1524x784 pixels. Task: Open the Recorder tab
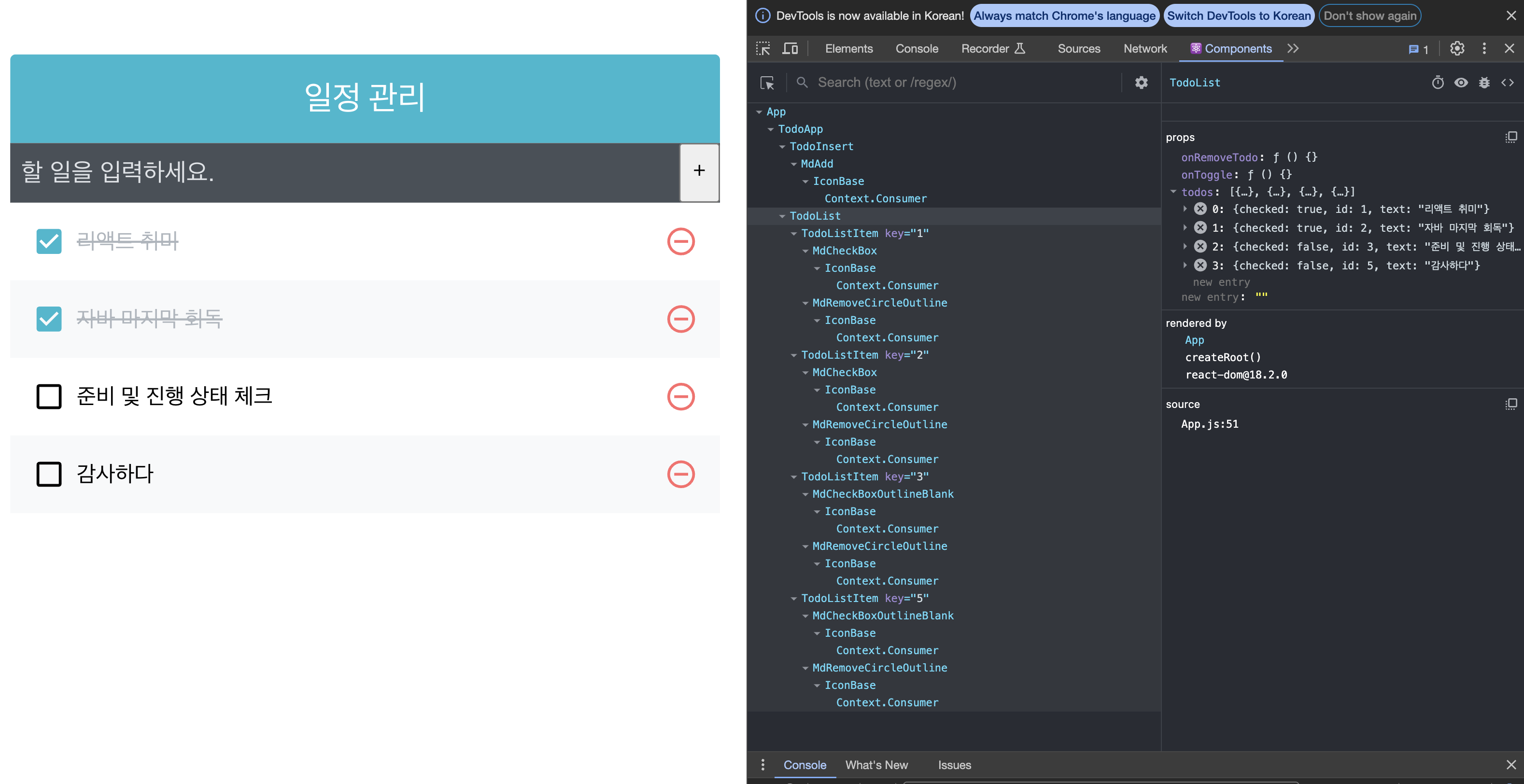point(992,48)
